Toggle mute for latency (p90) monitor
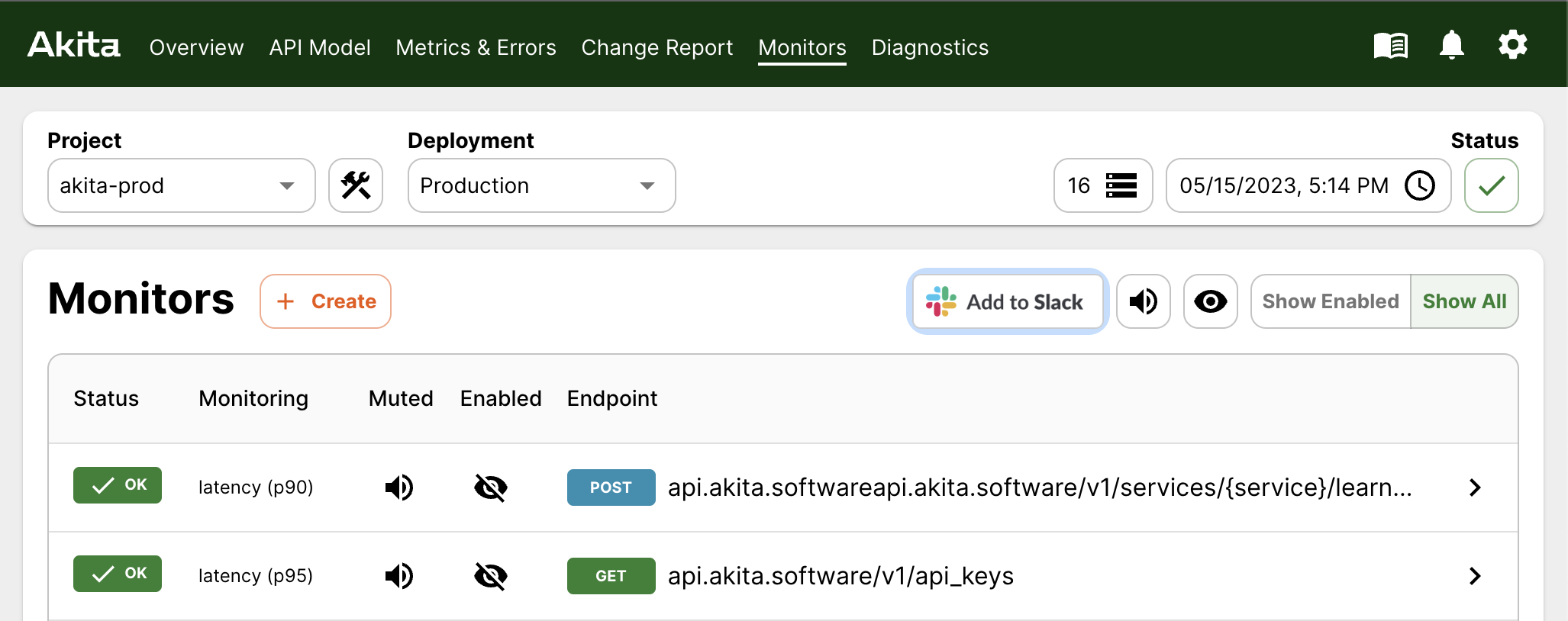This screenshot has width=1568, height=621. [x=399, y=487]
